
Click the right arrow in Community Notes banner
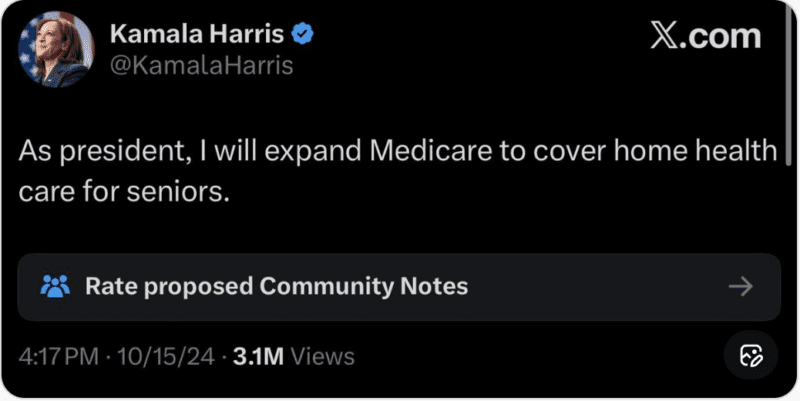click(x=741, y=287)
